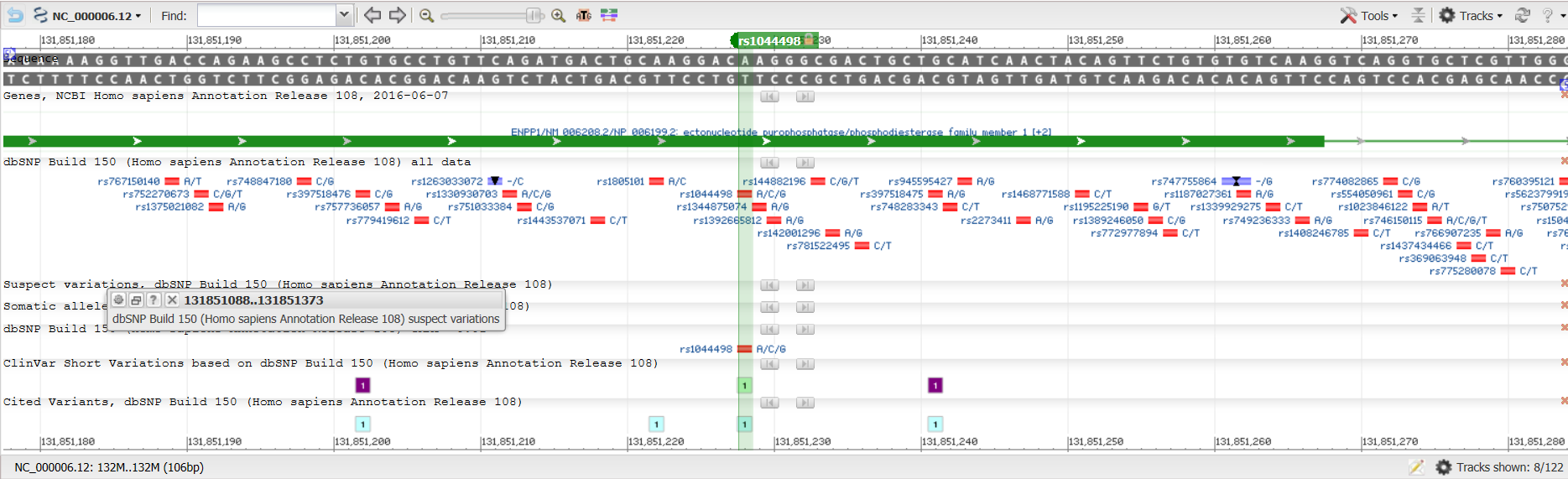Zoom to sequence with ATG icon
Image resolution: width=1568 pixels, height=479 pixels.
tap(584, 15)
